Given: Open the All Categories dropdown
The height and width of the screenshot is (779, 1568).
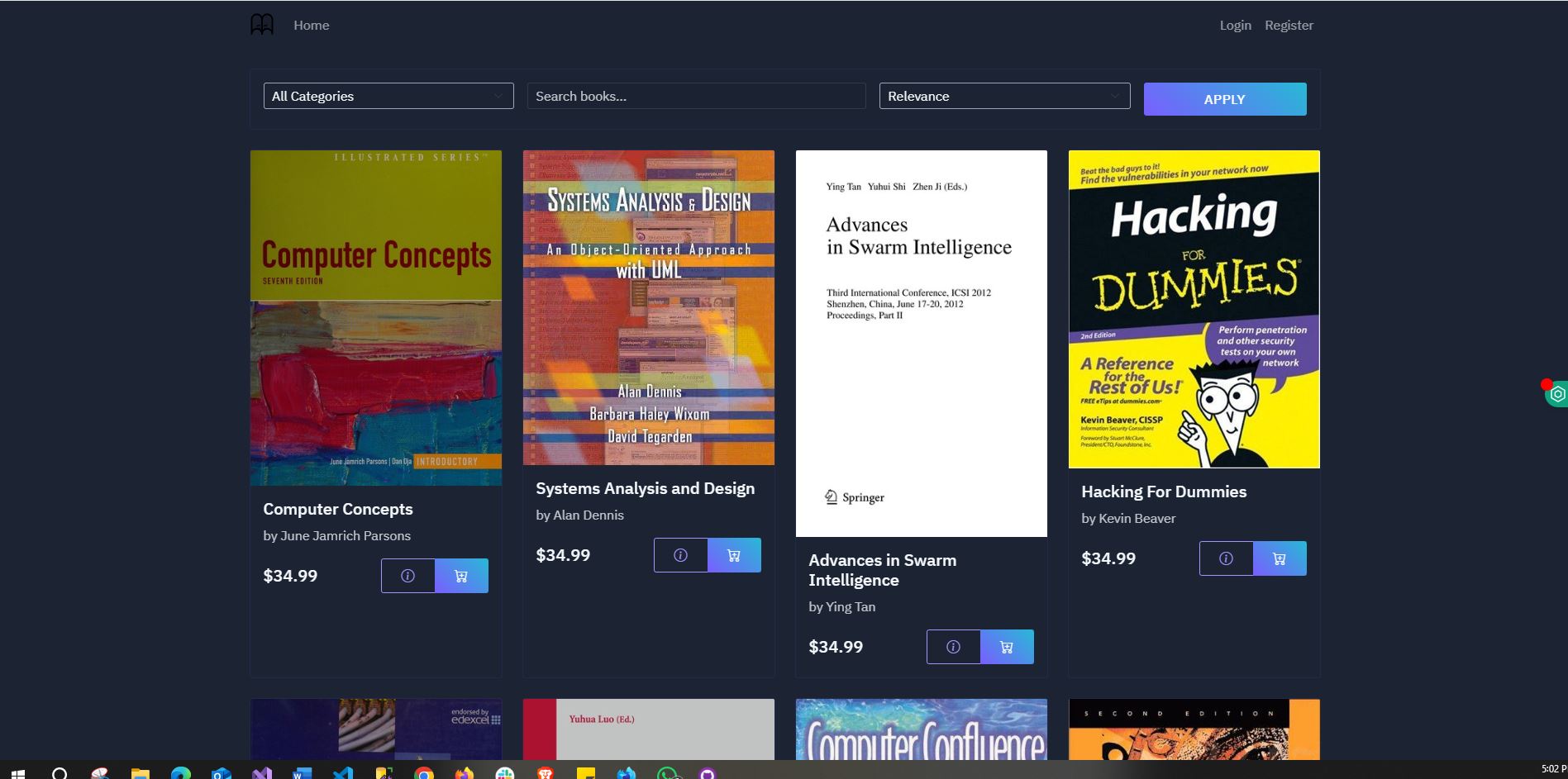Looking at the screenshot, I should 388,96.
